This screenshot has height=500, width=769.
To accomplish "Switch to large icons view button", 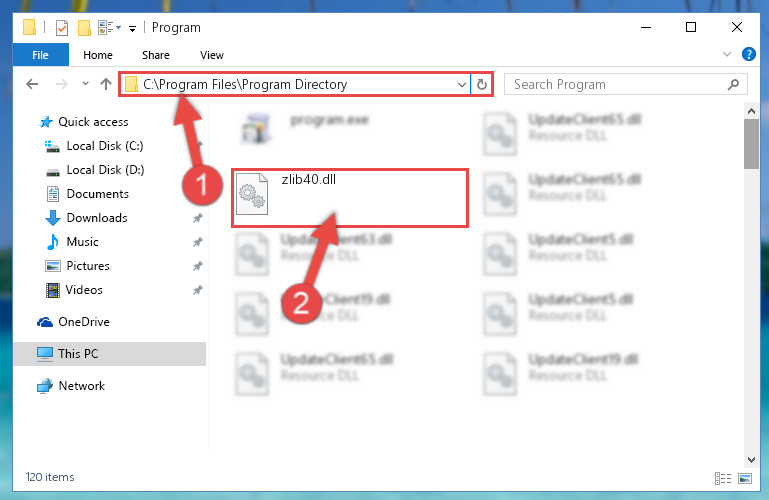I will tap(745, 478).
